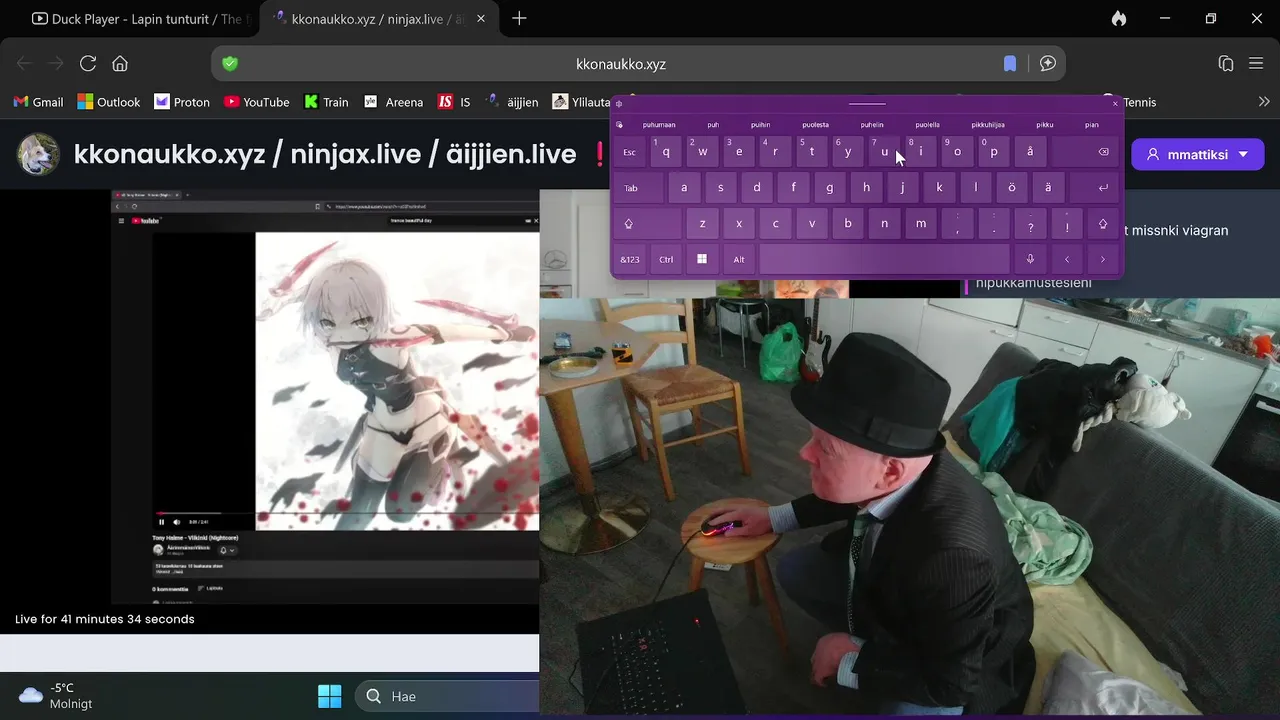1280x720 pixels.
Task: Choose the suggestion 'puolesta'
Action: coord(815,125)
